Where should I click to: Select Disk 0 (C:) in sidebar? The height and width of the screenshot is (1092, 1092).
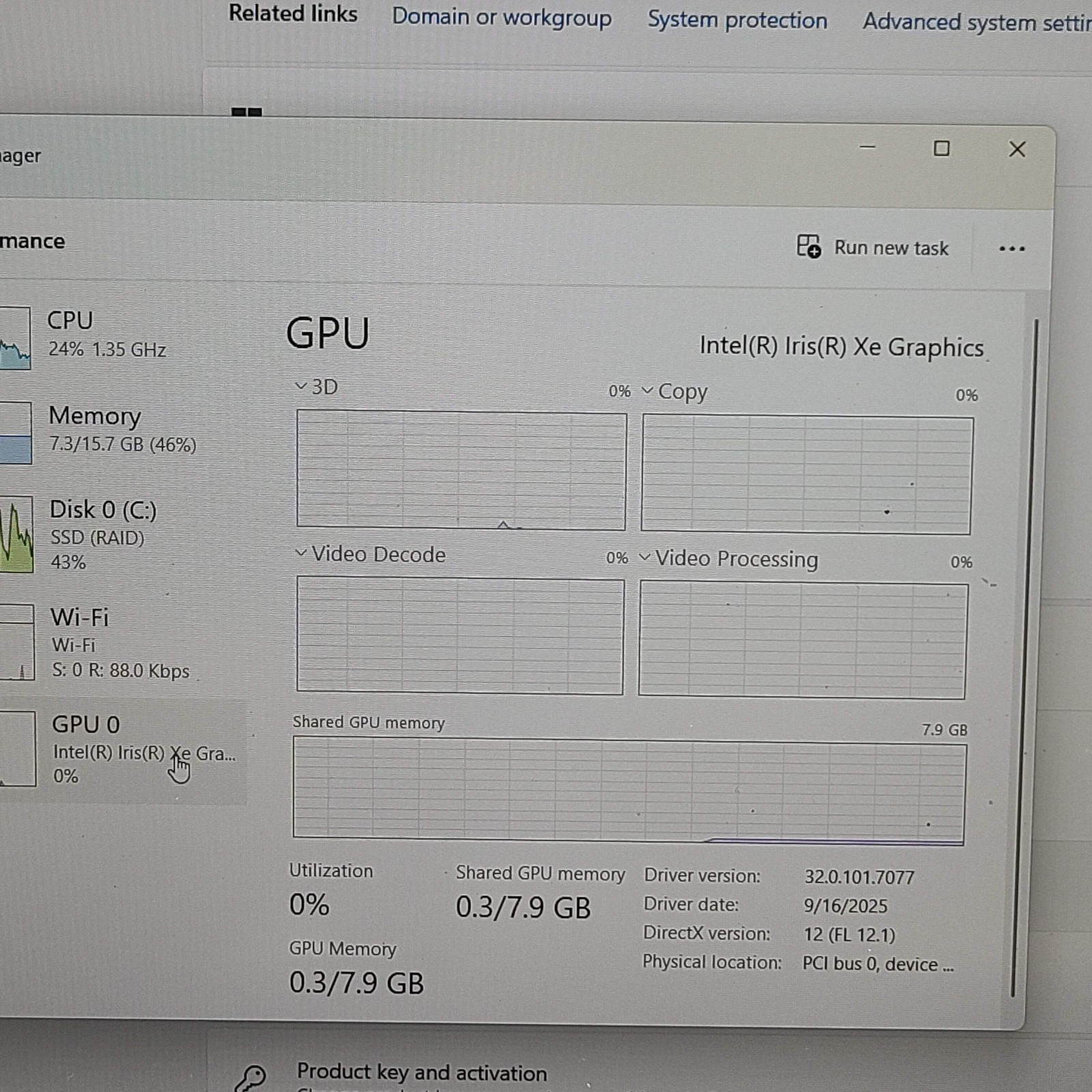pyautogui.click(x=123, y=535)
